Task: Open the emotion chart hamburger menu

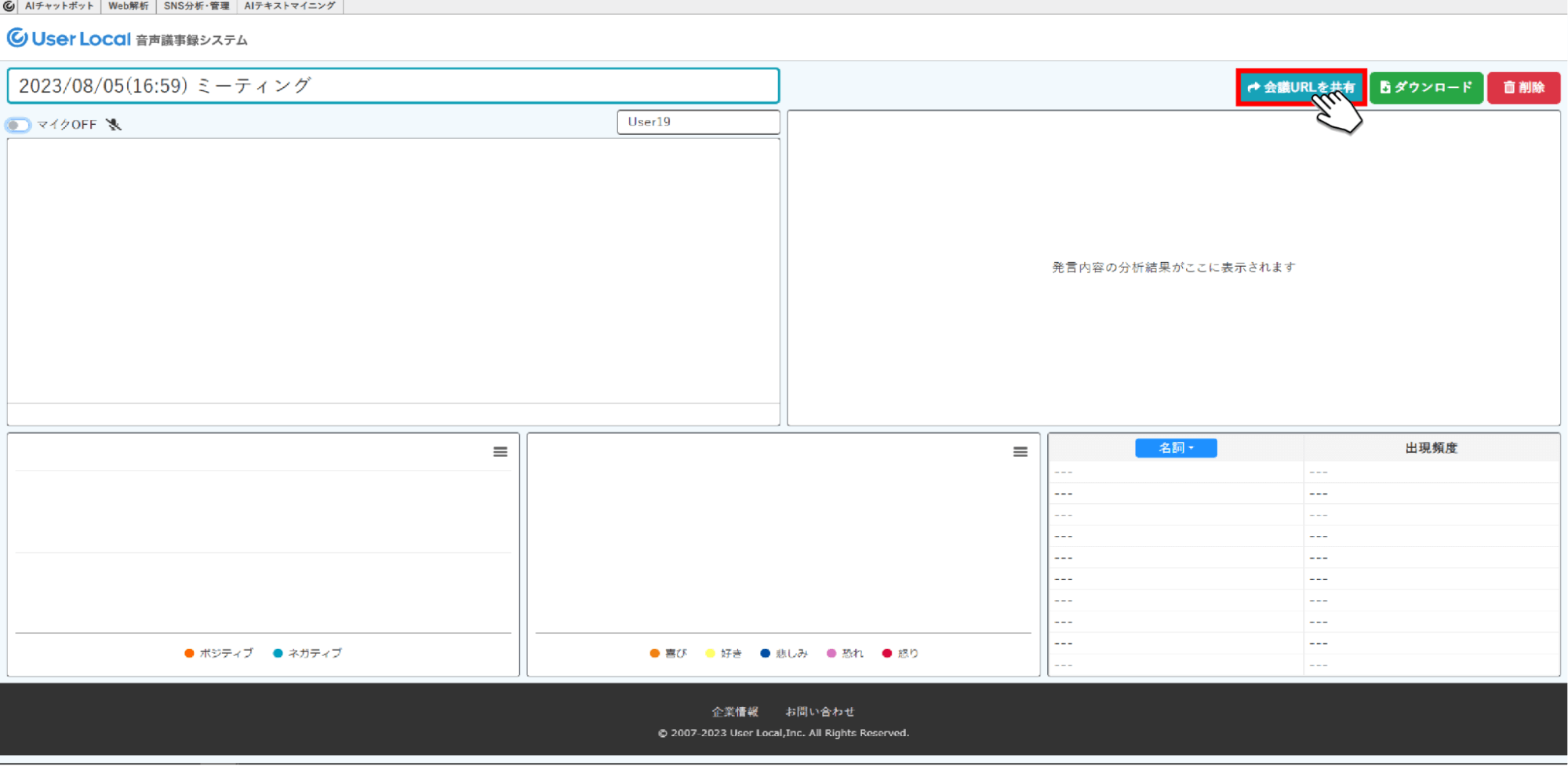Action: point(1020,452)
